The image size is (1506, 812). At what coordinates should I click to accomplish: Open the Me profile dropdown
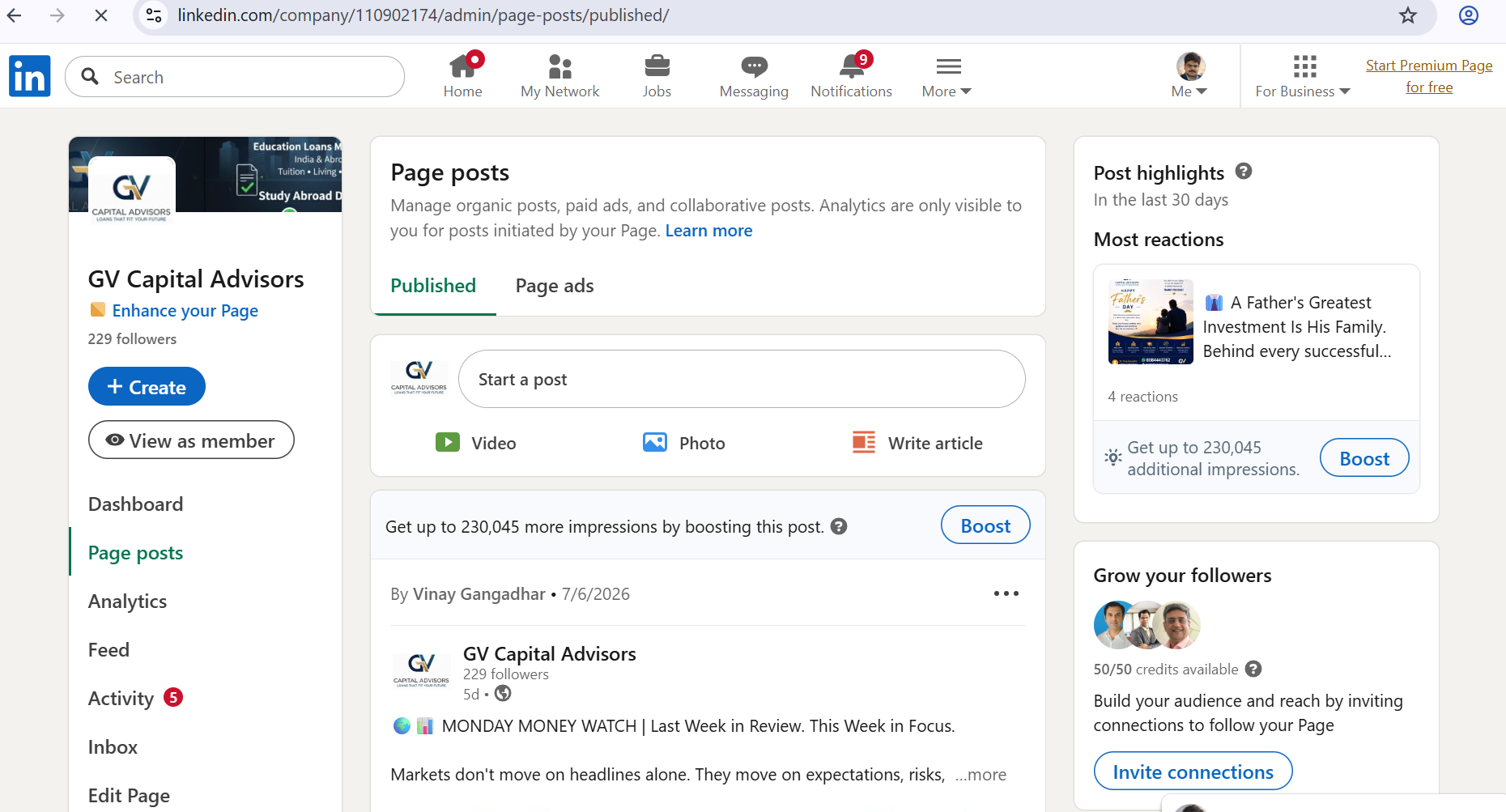(1189, 76)
